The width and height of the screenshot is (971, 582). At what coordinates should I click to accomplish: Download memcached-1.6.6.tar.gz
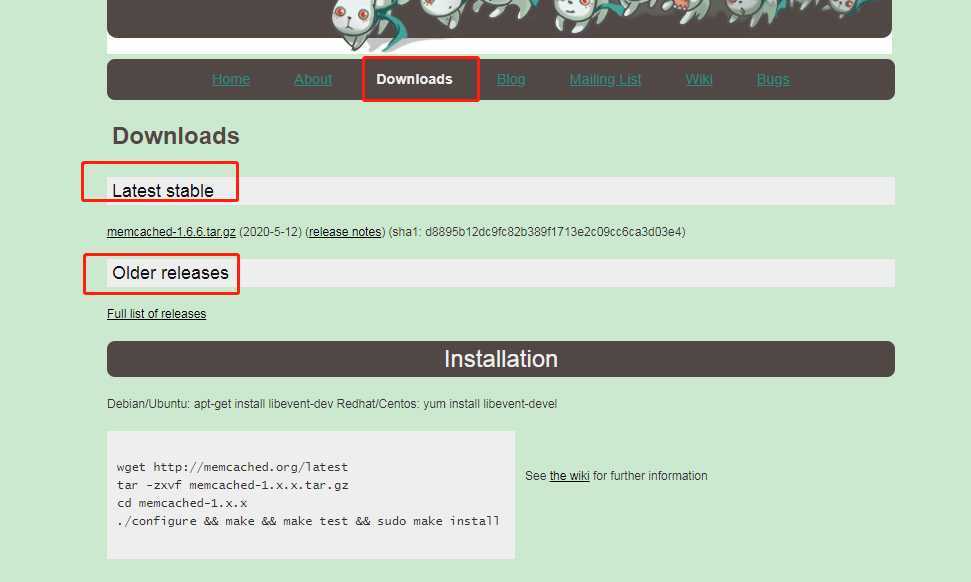pos(171,232)
